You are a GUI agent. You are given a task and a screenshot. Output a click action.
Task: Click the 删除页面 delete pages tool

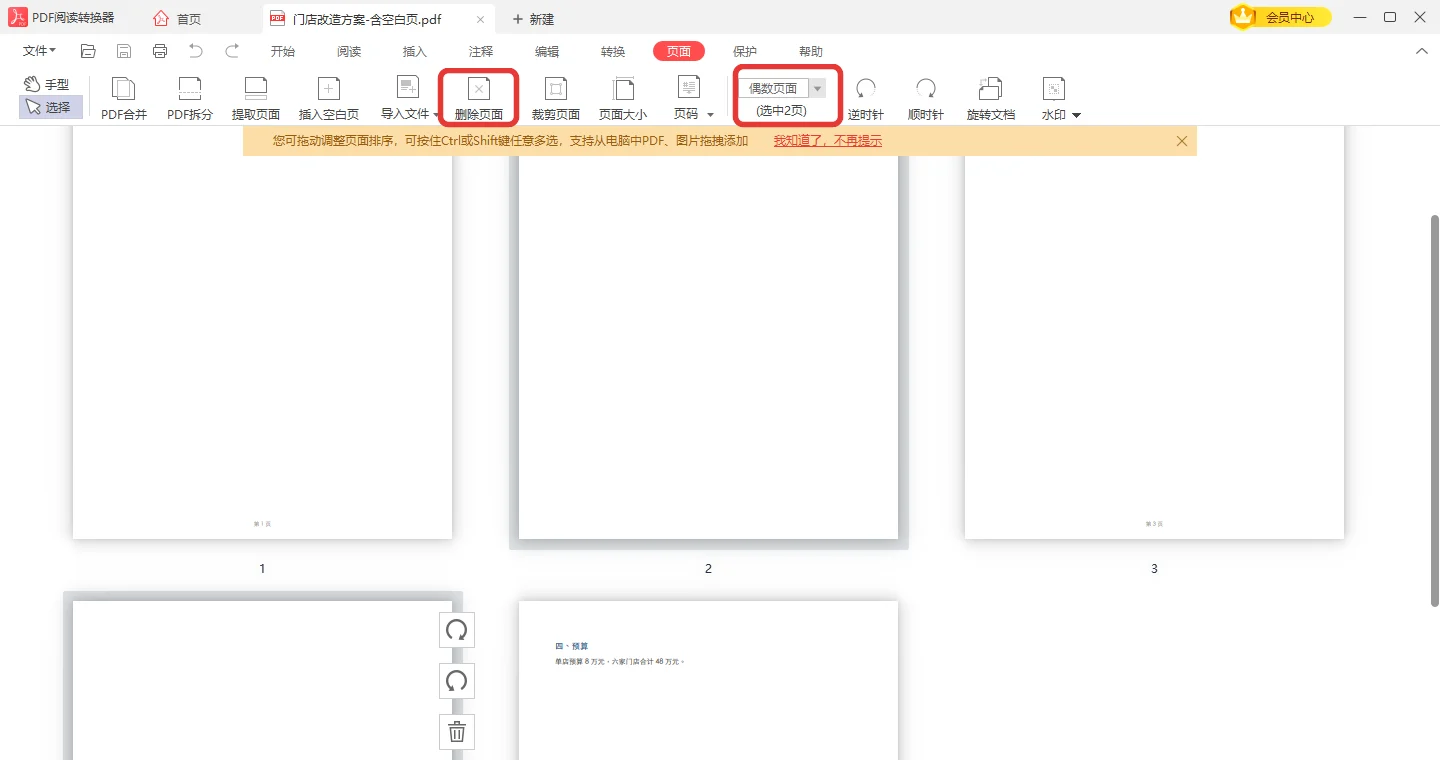(x=479, y=99)
